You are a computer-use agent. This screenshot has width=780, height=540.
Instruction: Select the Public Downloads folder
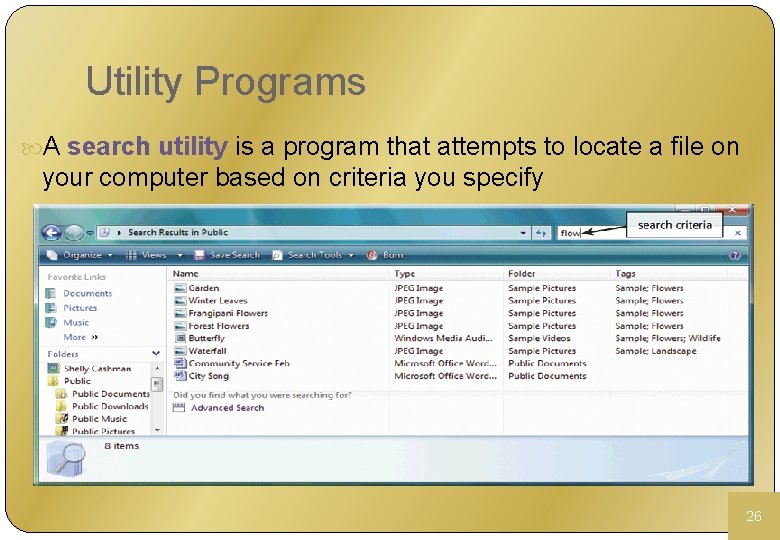tap(110, 406)
